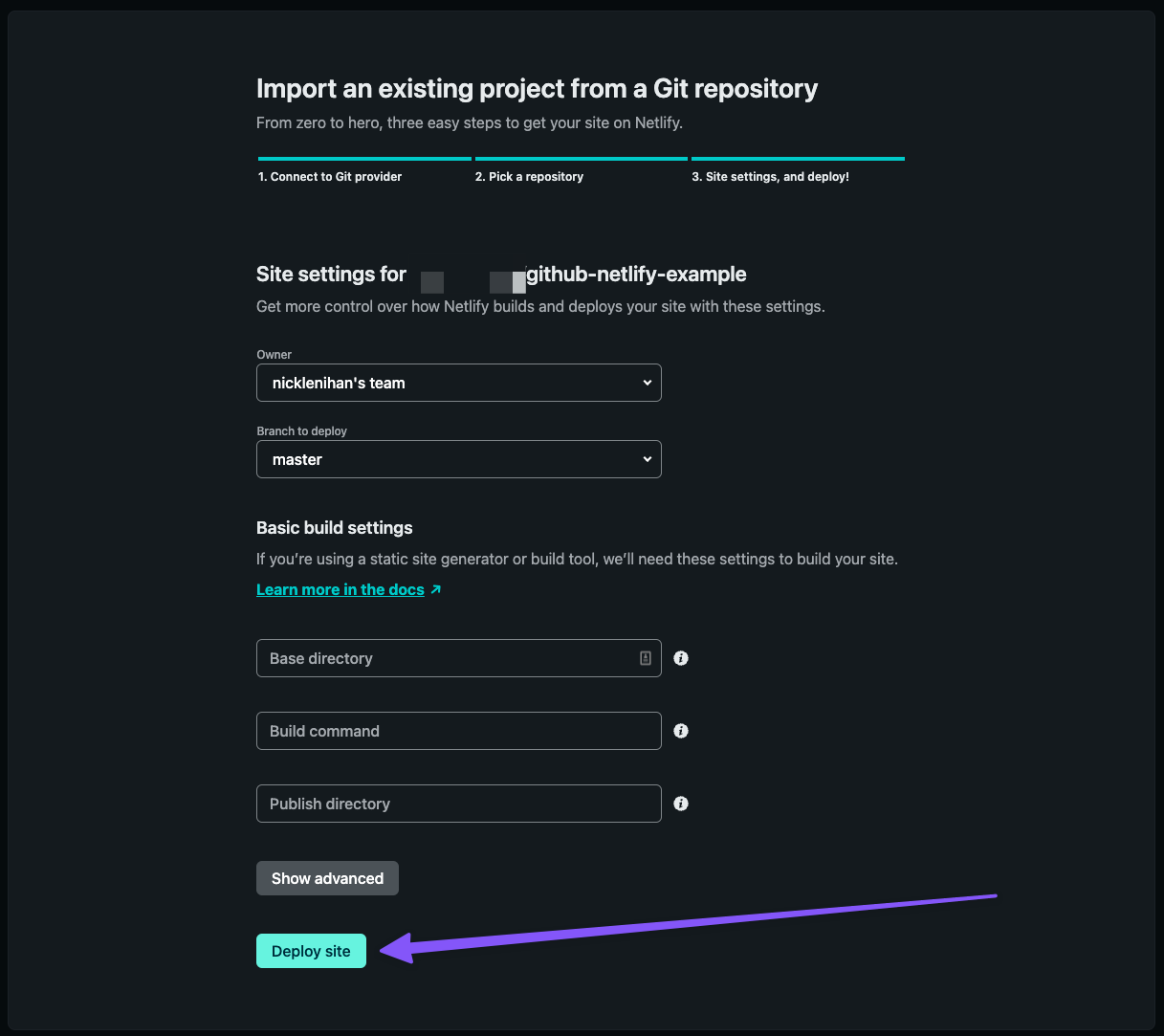Focus the Publish directory input field
Viewport: 1164px width, 1036px height.
tap(459, 804)
